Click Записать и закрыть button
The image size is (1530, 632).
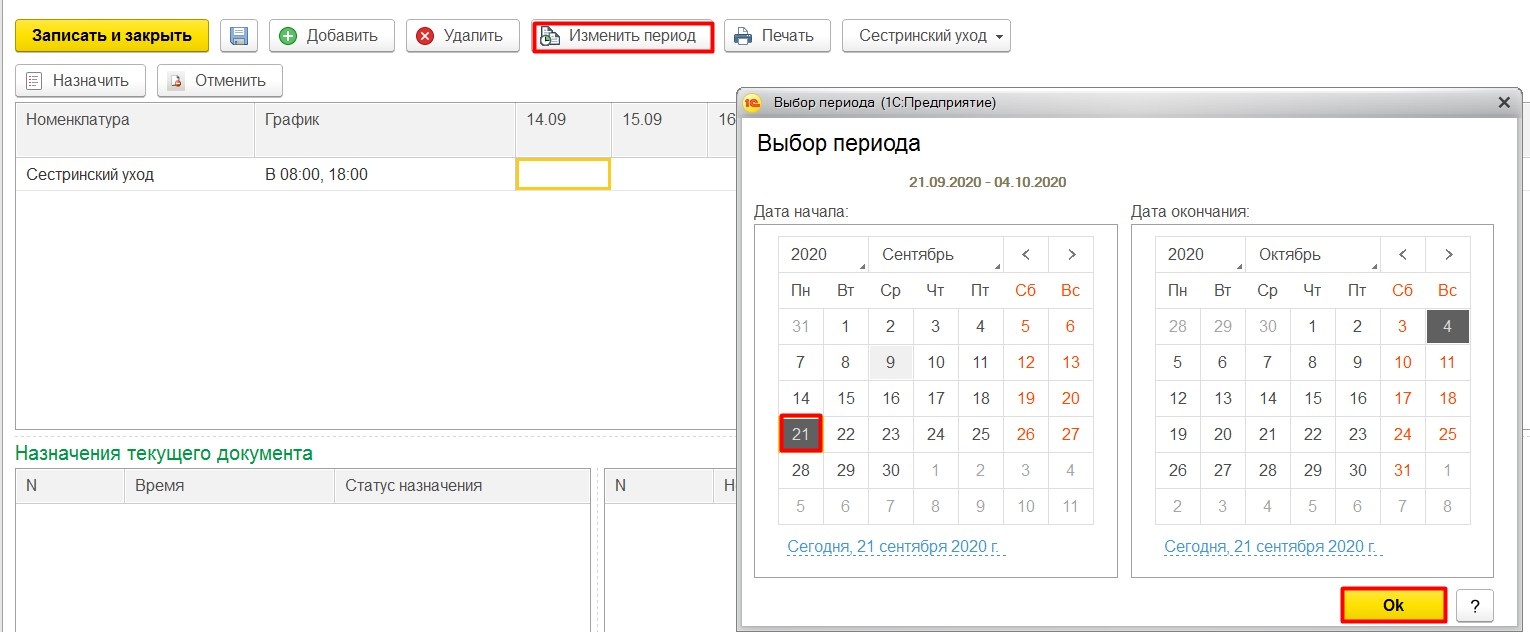[111, 36]
